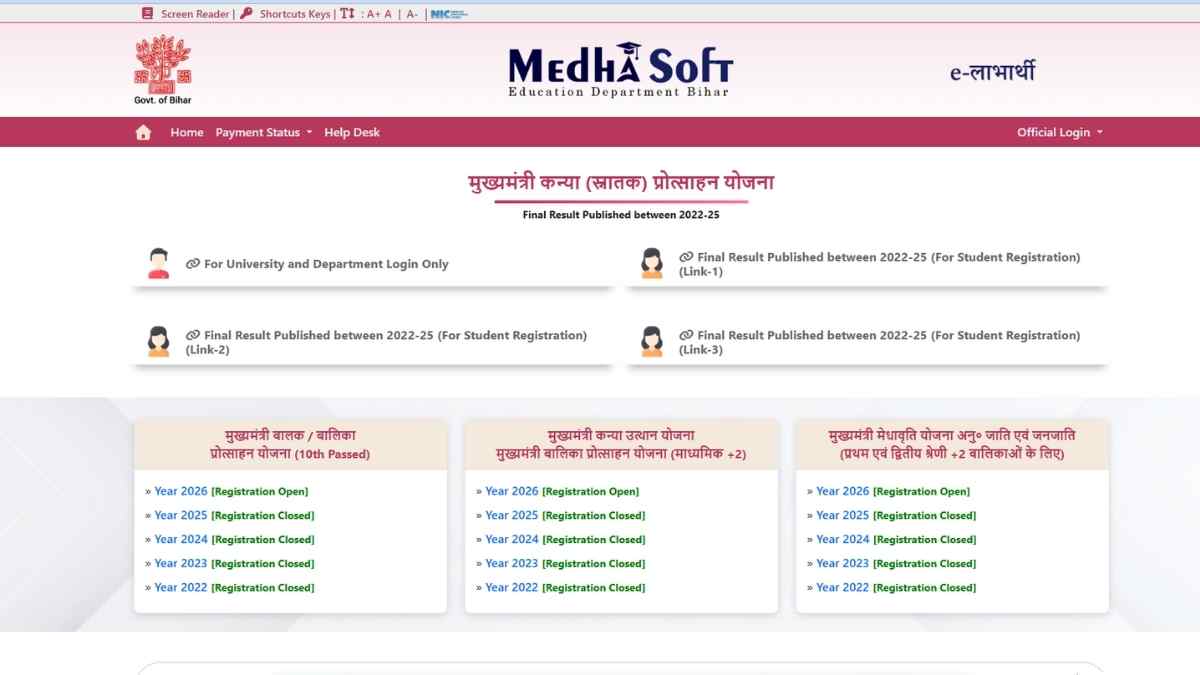Click the NIC logo

coord(449,14)
